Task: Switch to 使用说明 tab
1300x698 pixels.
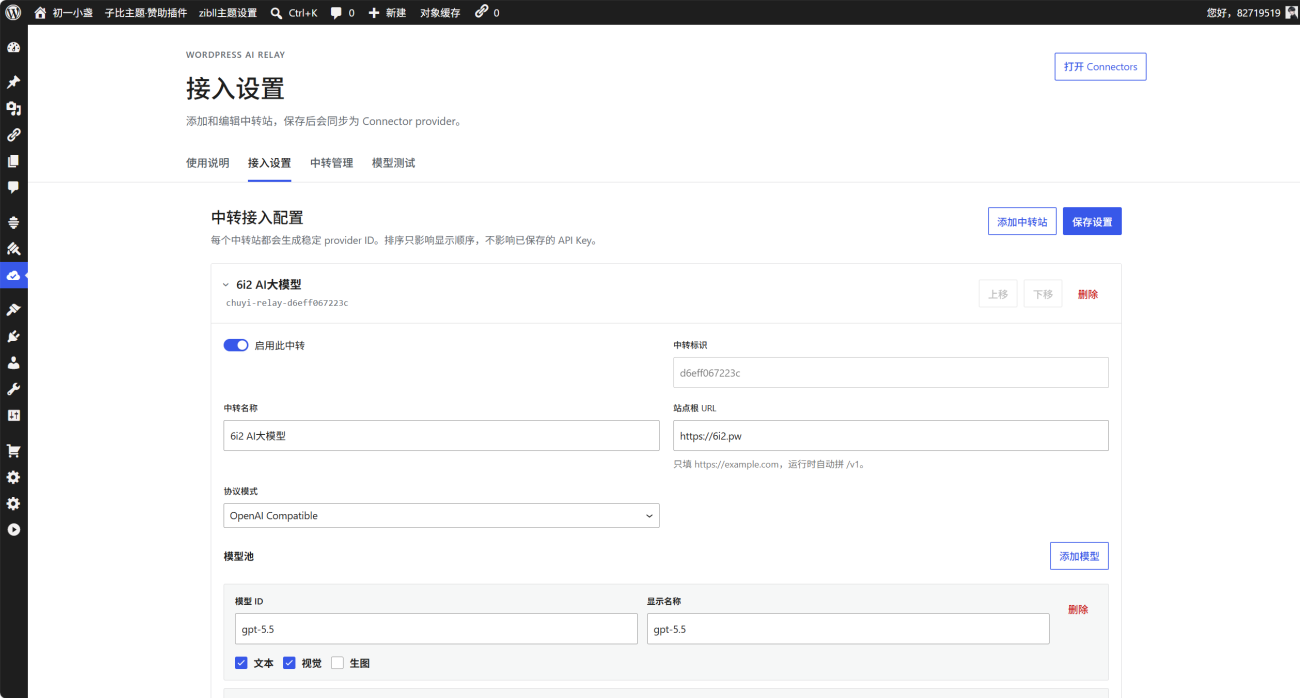Action: 208,163
